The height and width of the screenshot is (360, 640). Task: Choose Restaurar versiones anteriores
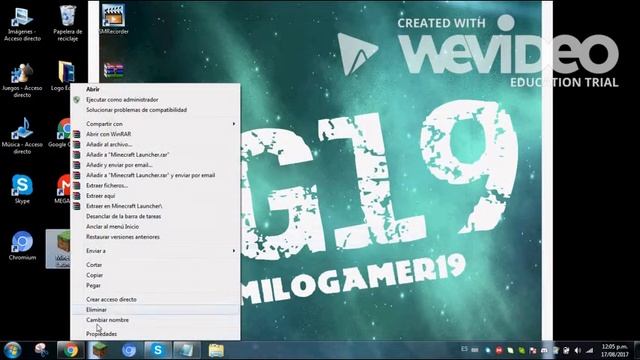(x=156, y=237)
